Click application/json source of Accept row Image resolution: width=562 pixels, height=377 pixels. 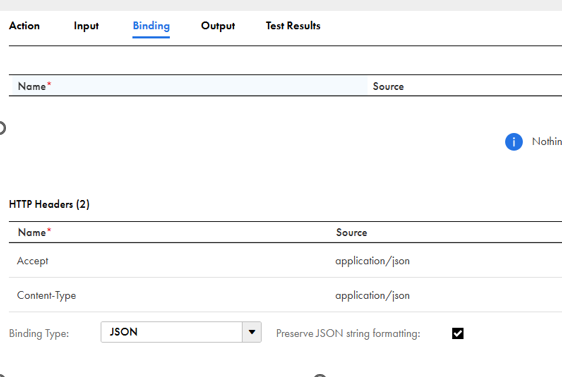pos(372,261)
